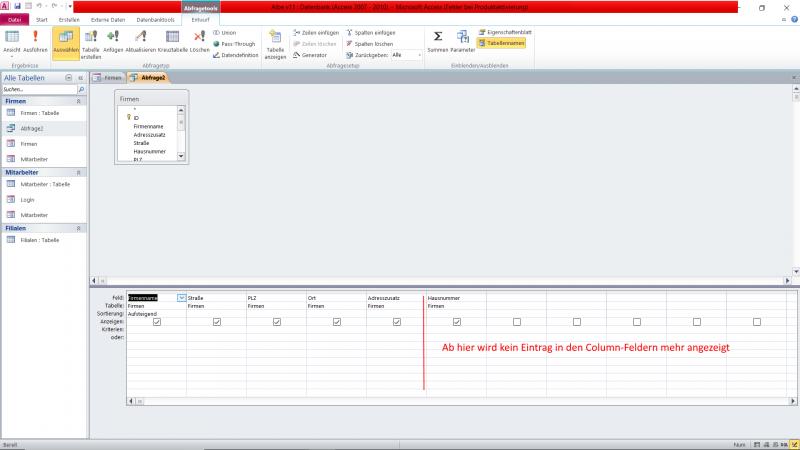Image resolution: width=800 pixels, height=450 pixels.
Task: Uncheck Anzeigen for Hausnummer column
Action: 457,322
